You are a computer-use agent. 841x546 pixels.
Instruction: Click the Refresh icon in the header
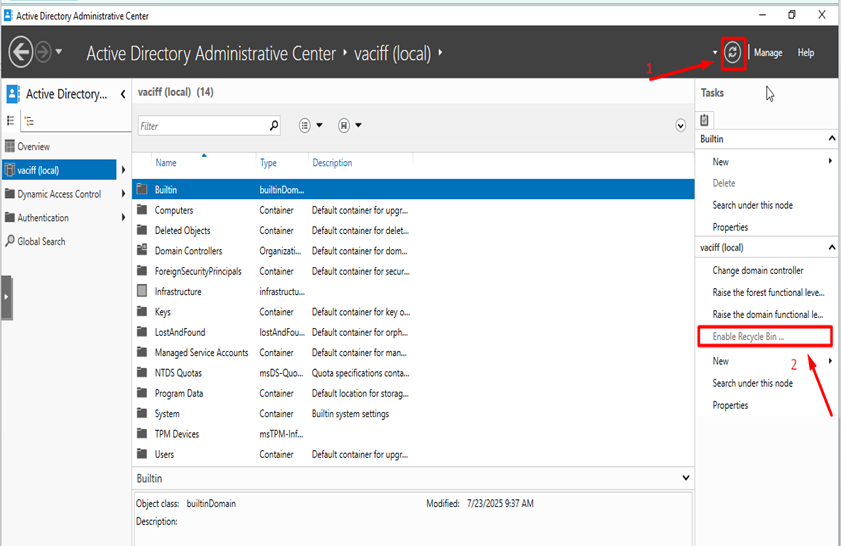click(733, 53)
